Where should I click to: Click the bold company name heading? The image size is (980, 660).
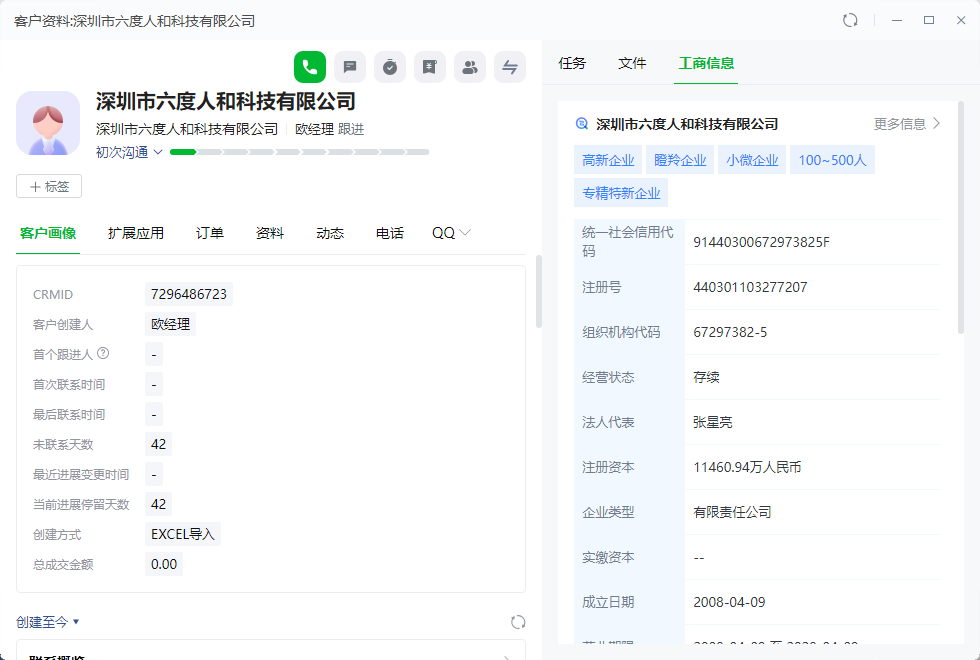pyautogui.click(x=226, y=101)
